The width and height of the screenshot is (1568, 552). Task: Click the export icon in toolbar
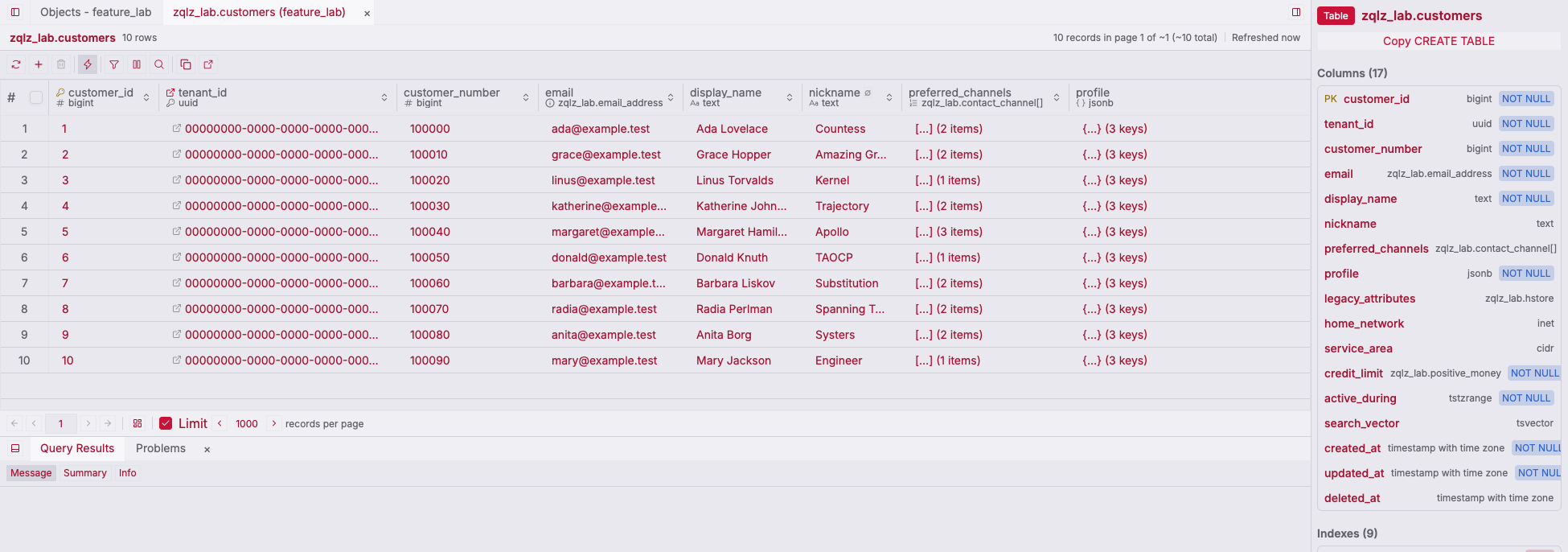coord(208,64)
